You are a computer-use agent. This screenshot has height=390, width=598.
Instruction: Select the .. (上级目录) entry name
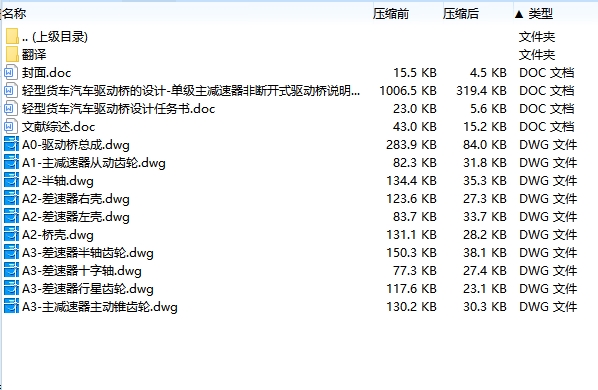pos(55,37)
